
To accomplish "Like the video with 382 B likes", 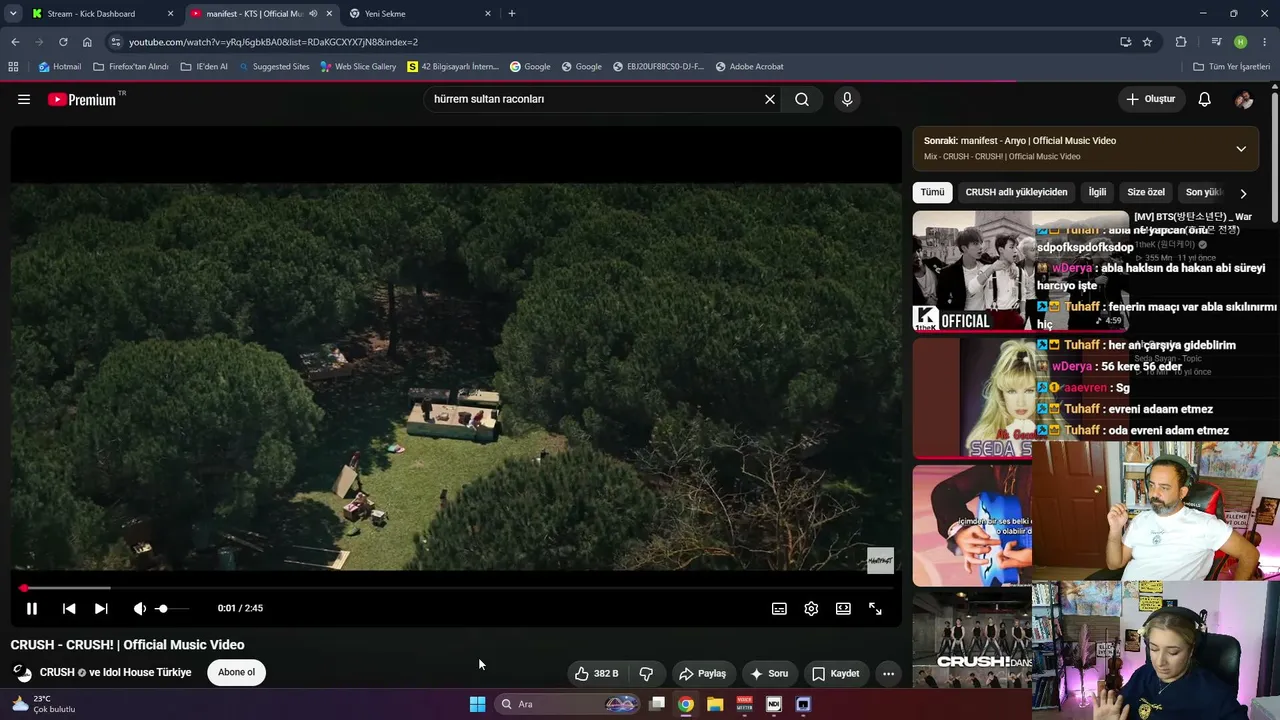I will [x=597, y=673].
